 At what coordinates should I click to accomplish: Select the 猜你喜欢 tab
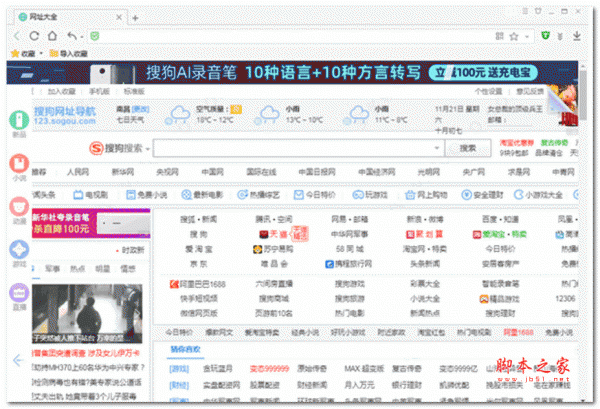coord(185,349)
